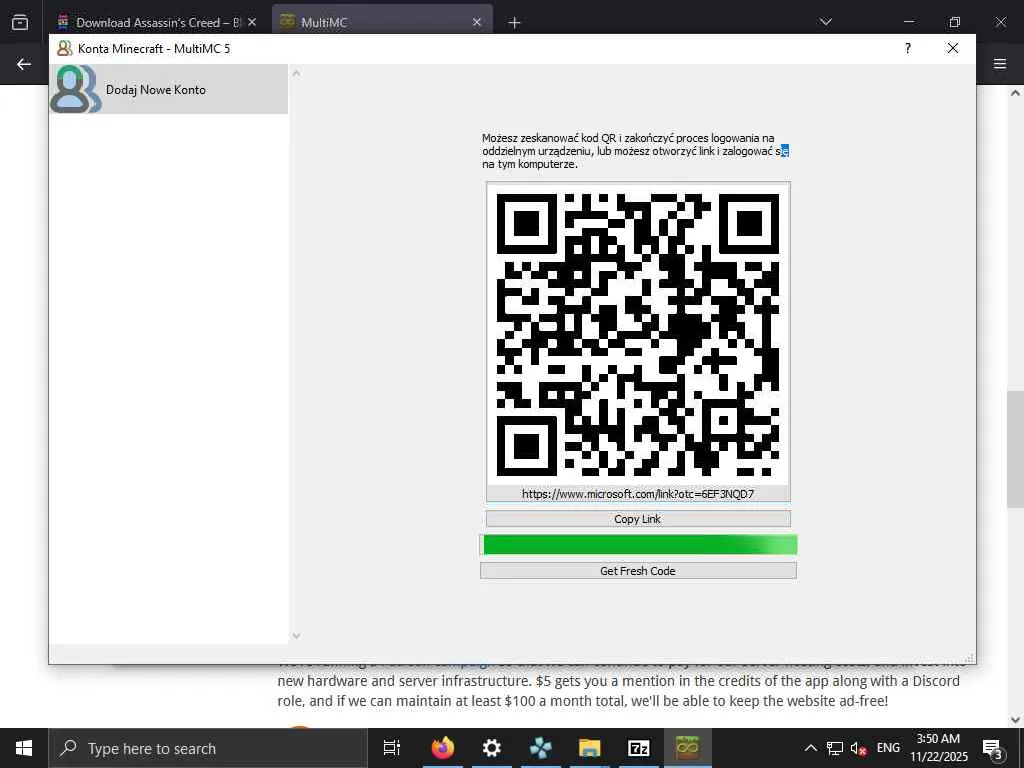Open the notification center icon

(x=993, y=748)
